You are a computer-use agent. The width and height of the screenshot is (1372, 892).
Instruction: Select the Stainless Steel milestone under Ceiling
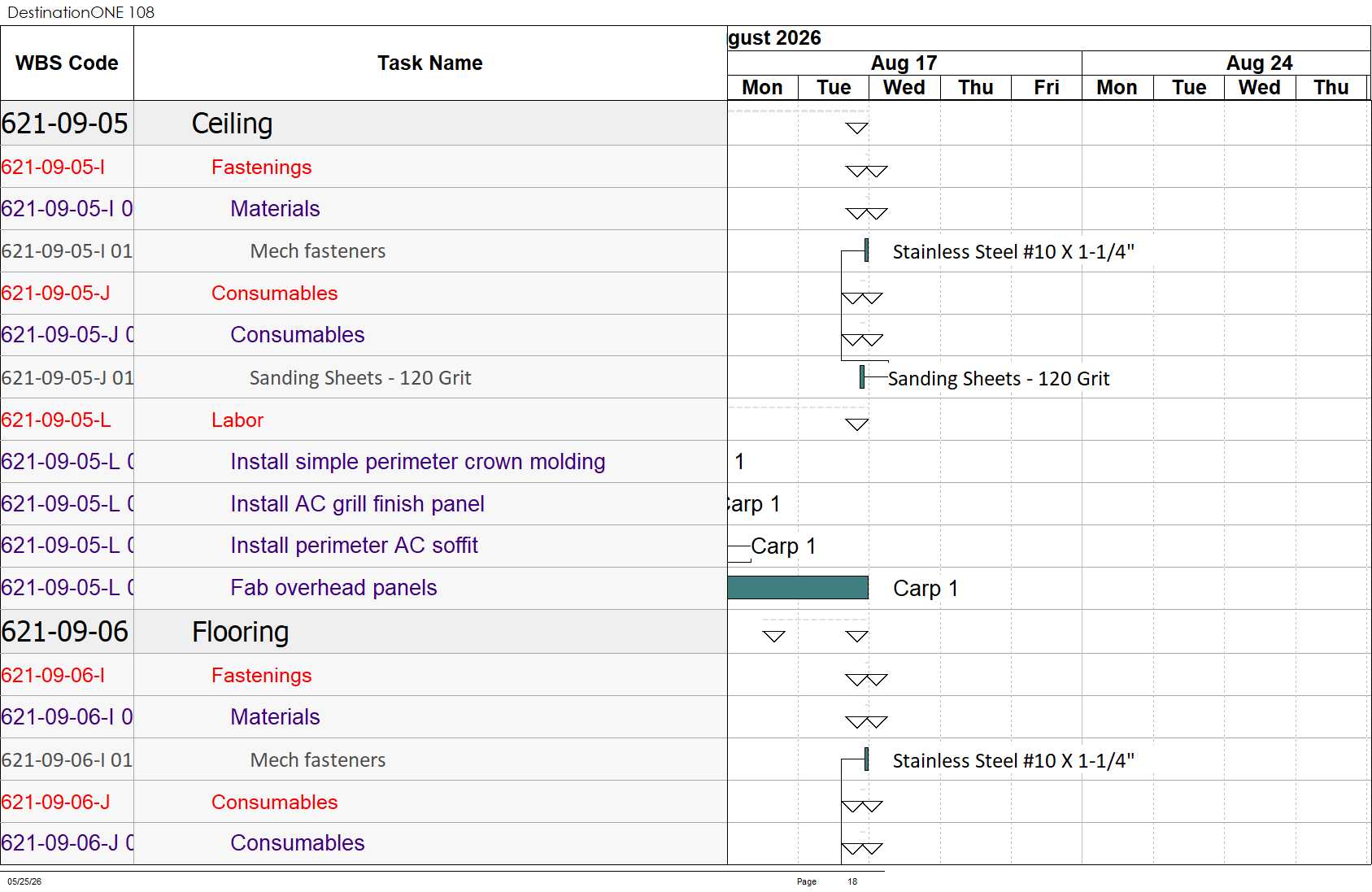867,250
